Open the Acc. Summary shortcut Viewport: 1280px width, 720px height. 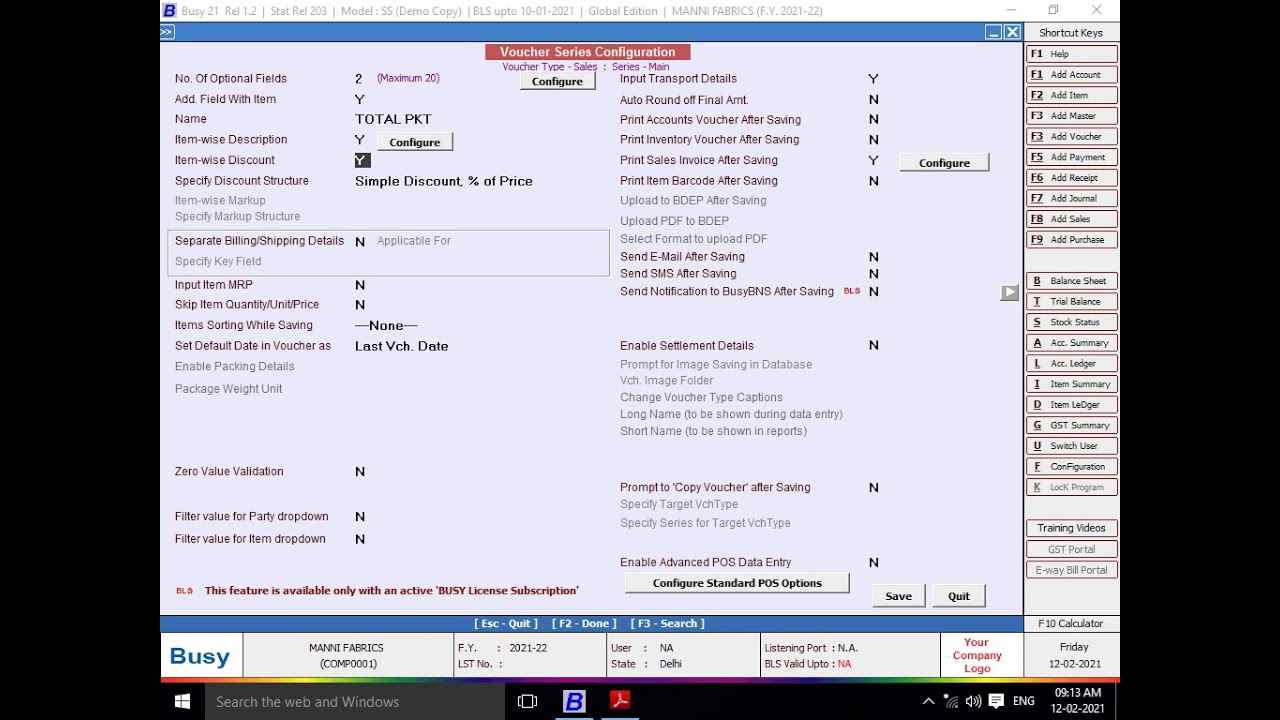coord(1071,343)
